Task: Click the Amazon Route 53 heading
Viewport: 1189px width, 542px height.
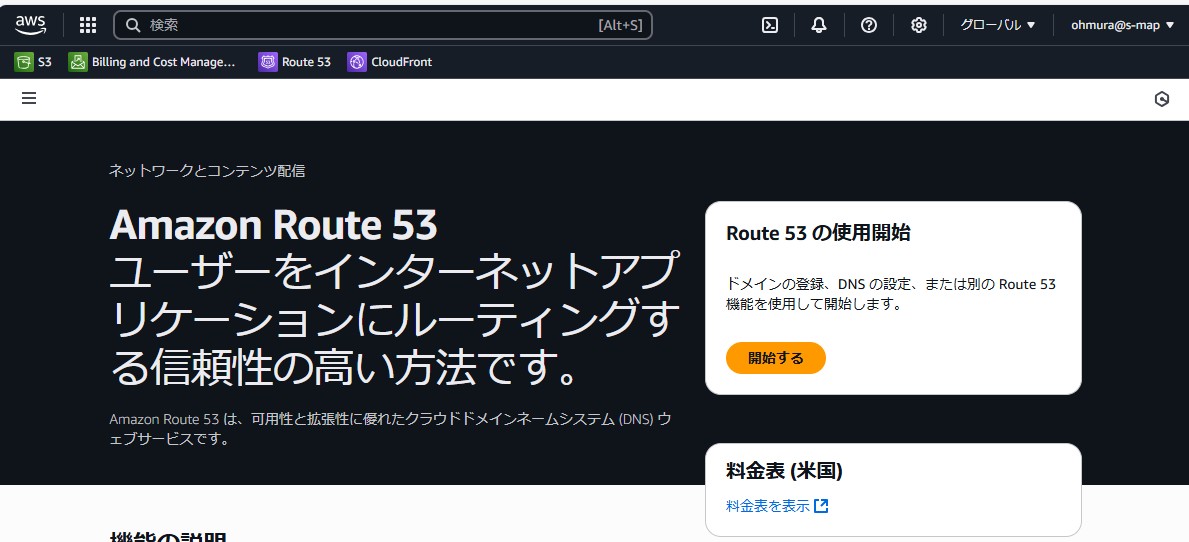Action: pos(274,225)
